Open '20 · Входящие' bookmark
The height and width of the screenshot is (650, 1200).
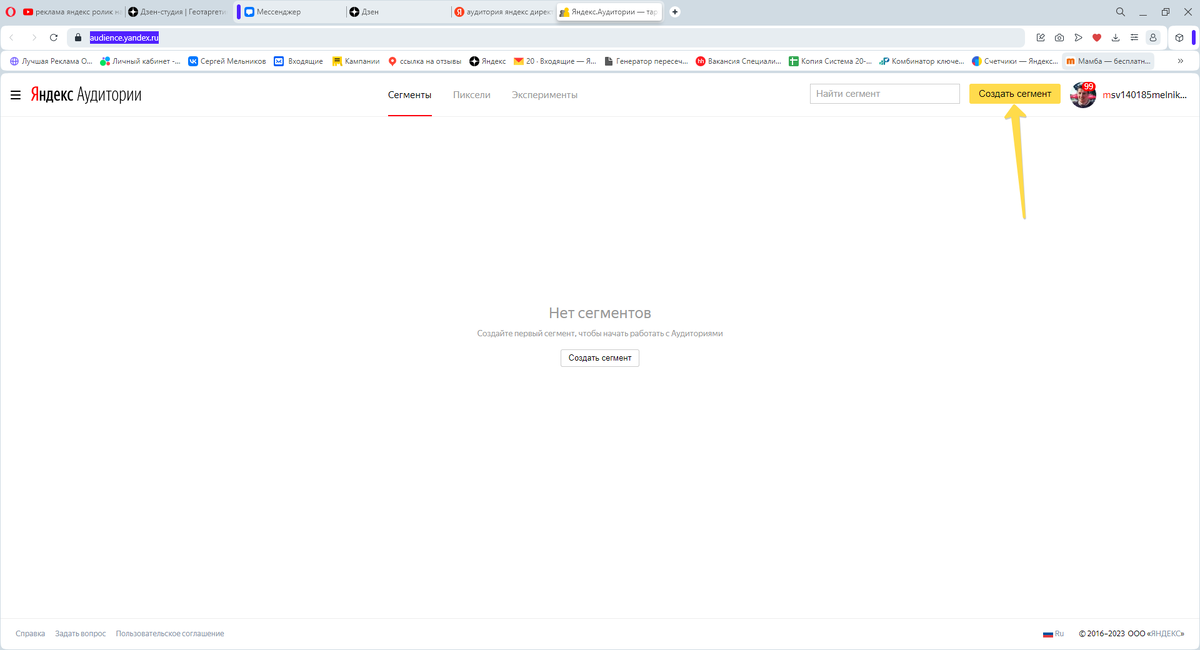click(x=555, y=61)
